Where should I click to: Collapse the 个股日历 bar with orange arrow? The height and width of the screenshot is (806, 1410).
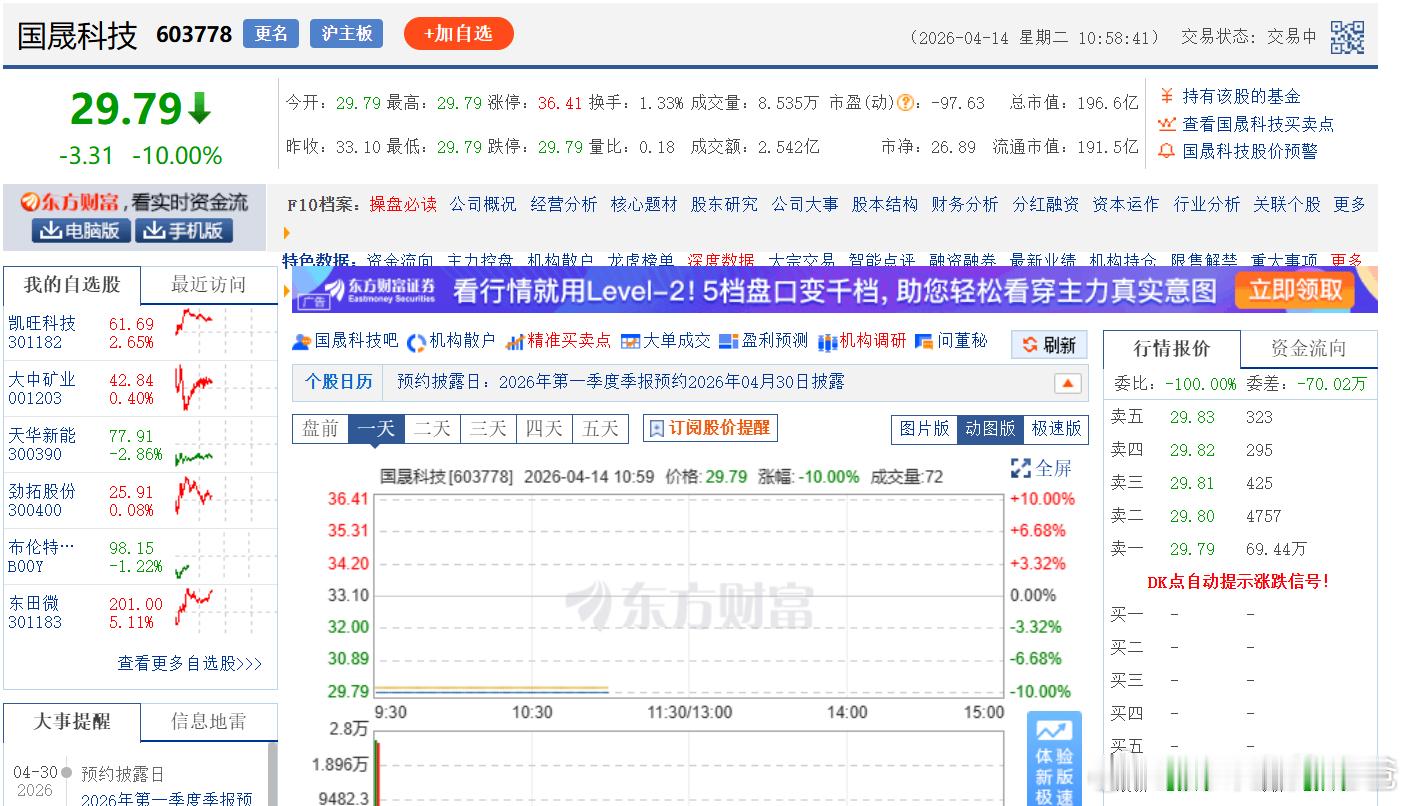click(x=1067, y=383)
